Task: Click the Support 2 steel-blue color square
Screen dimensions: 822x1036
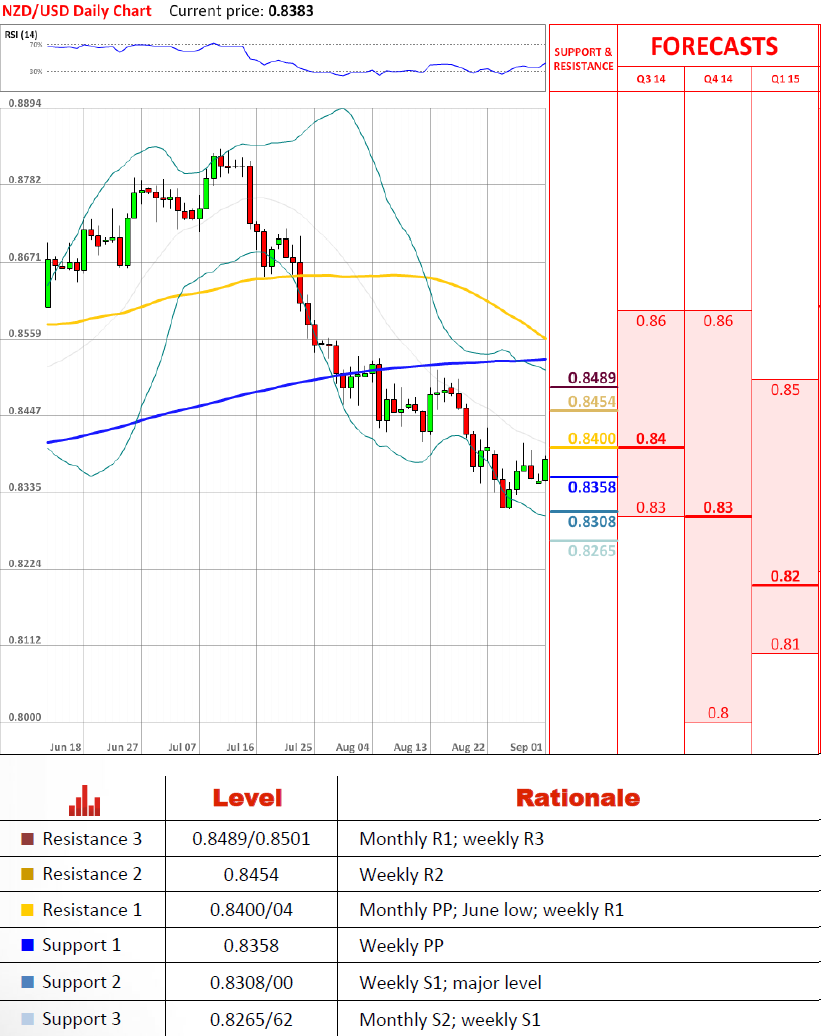Action: (27, 982)
